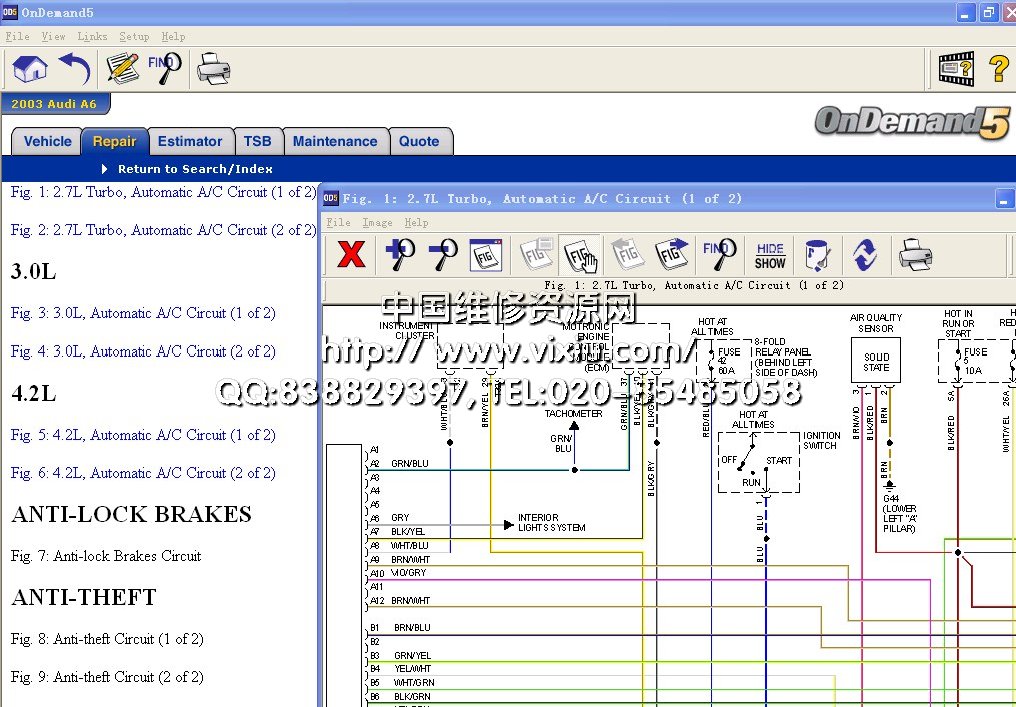1016x707 pixels.
Task: Open the video tutorial filmstrip icon
Action: click(x=955, y=69)
